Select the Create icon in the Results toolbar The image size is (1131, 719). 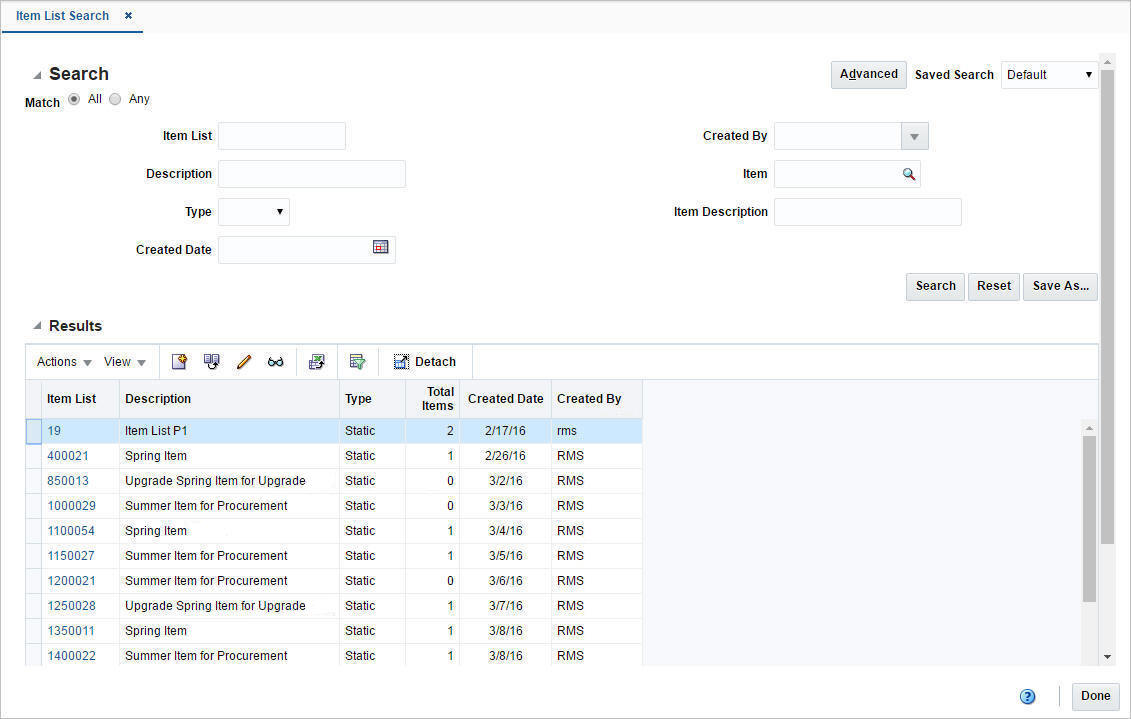tap(179, 361)
